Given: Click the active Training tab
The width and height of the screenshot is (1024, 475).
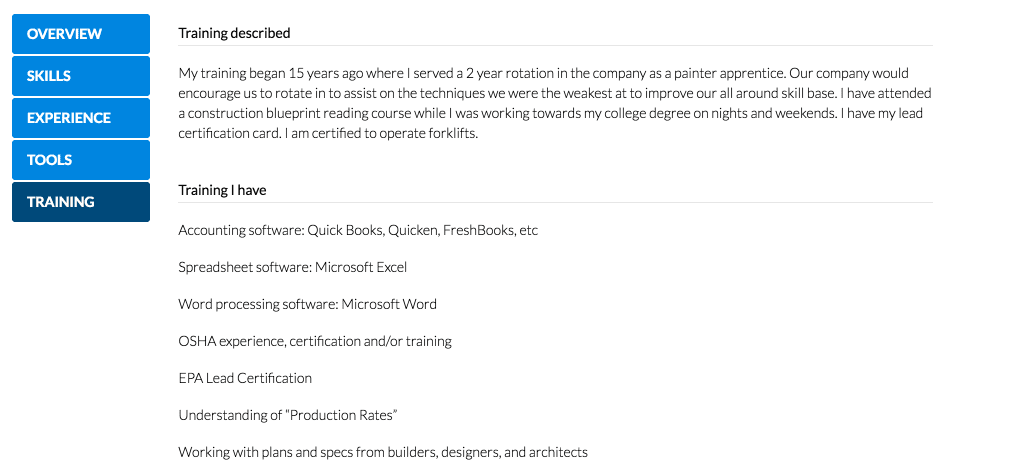Looking at the screenshot, I should [x=81, y=201].
